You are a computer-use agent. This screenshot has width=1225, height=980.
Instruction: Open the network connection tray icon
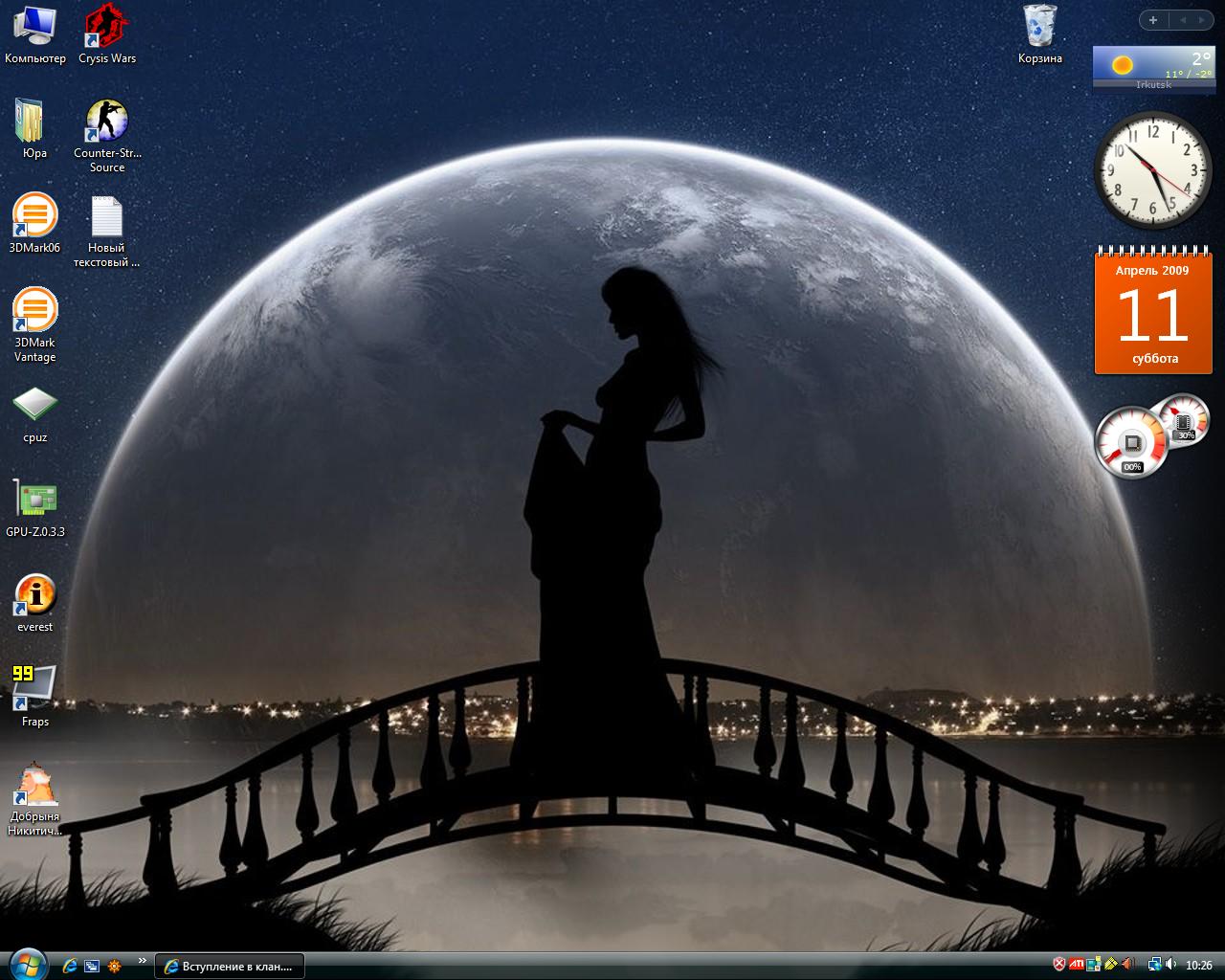click(x=1155, y=964)
